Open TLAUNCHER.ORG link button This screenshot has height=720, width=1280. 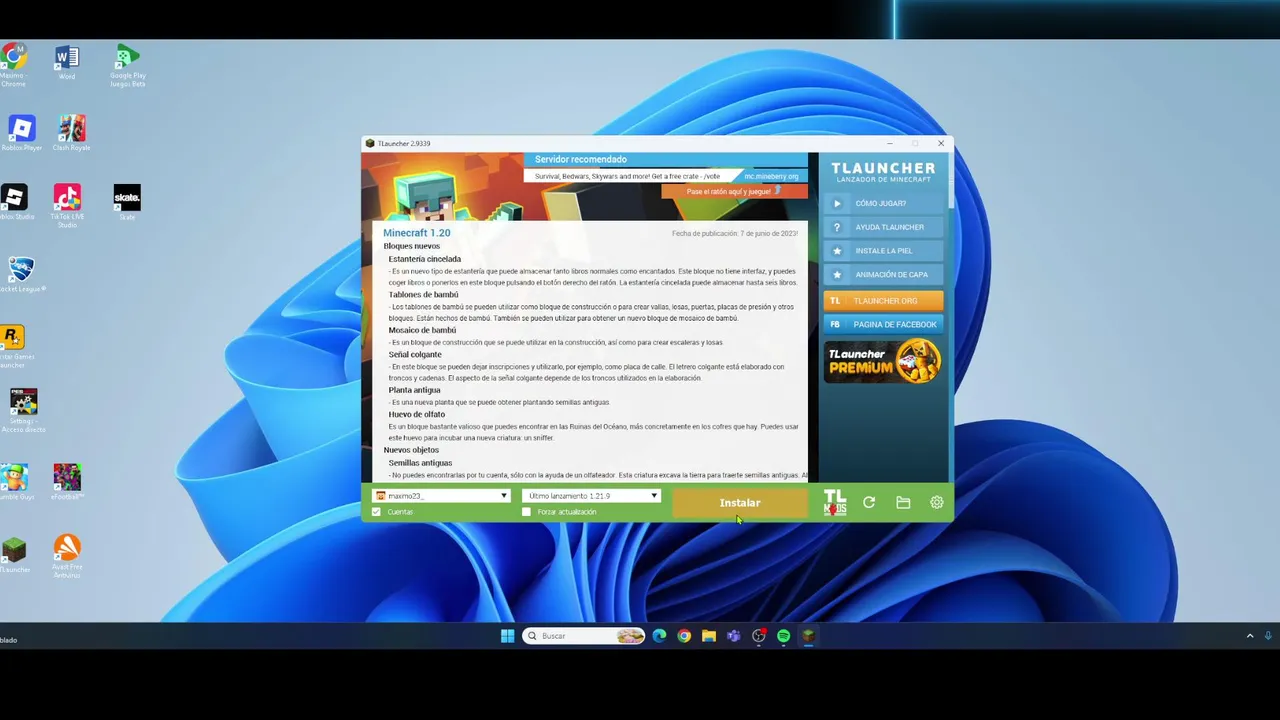tap(884, 300)
